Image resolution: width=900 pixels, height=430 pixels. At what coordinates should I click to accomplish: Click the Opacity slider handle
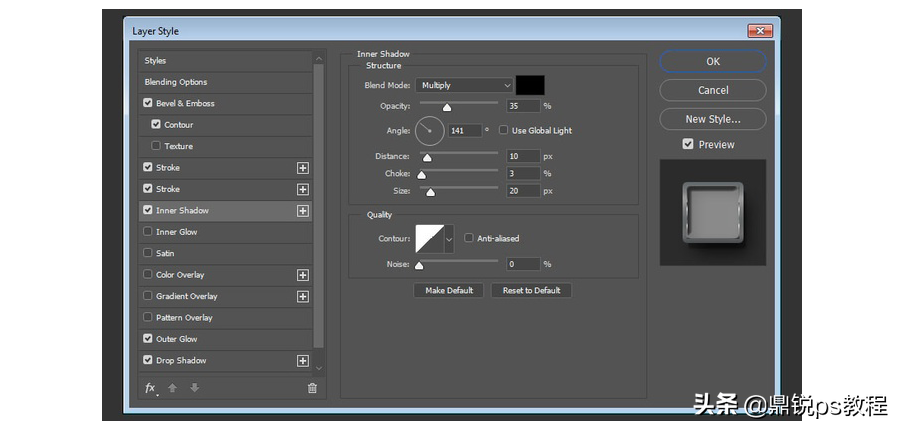(447, 107)
